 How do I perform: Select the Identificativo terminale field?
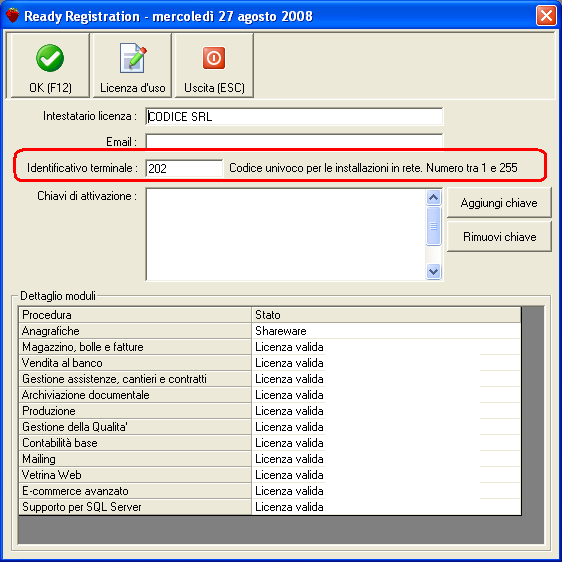click(184, 168)
